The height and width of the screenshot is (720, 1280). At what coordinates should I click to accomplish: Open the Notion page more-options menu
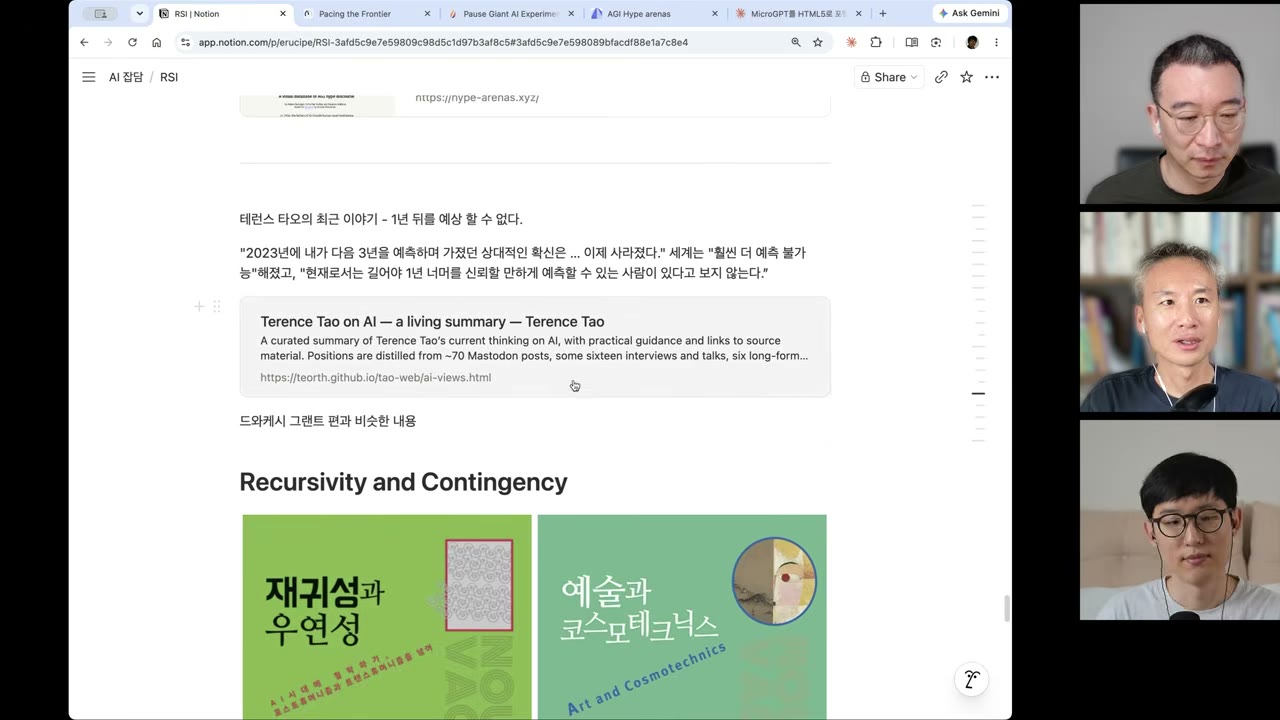coord(992,77)
